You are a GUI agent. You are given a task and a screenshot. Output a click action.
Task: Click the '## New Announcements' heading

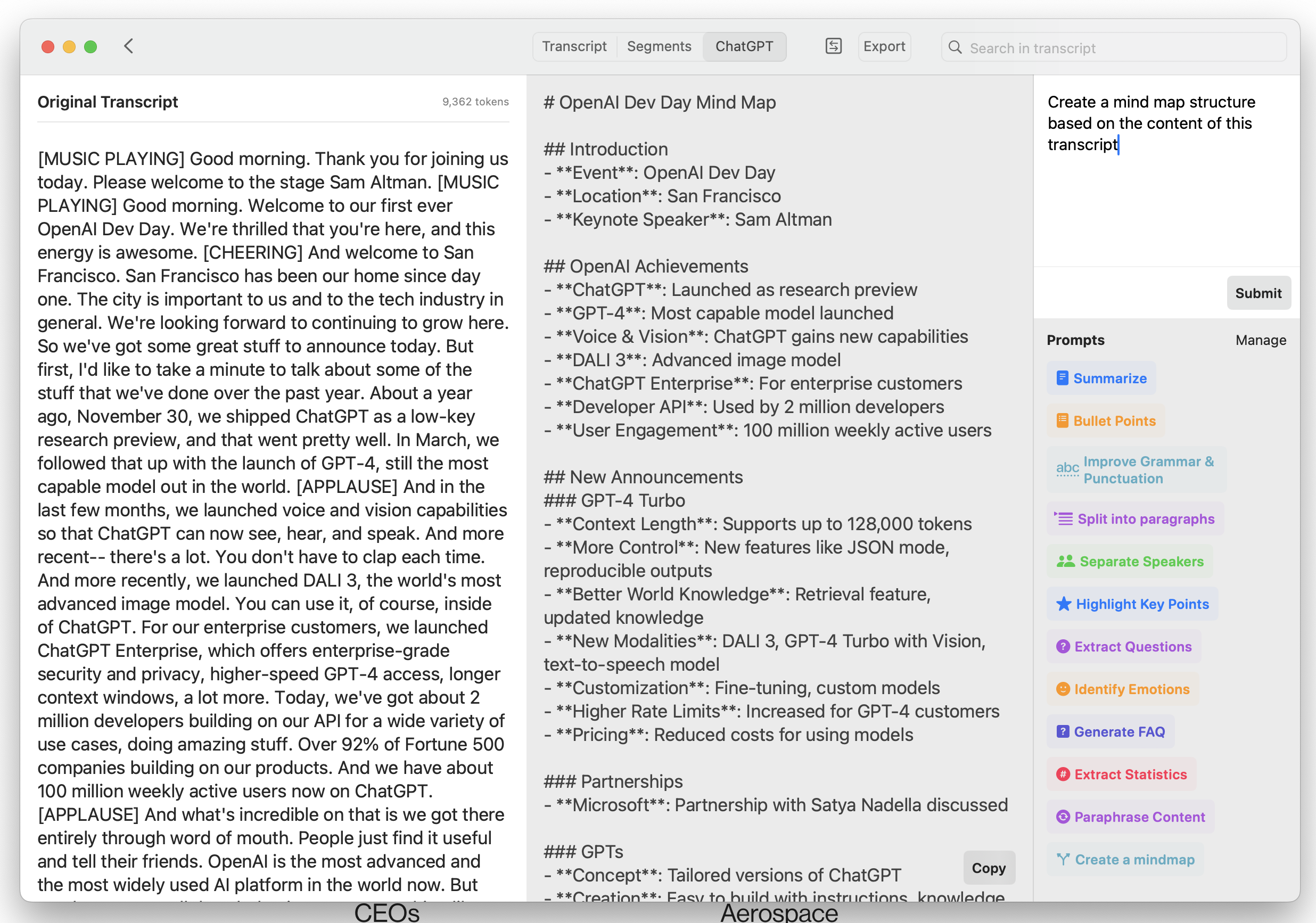click(643, 477)
